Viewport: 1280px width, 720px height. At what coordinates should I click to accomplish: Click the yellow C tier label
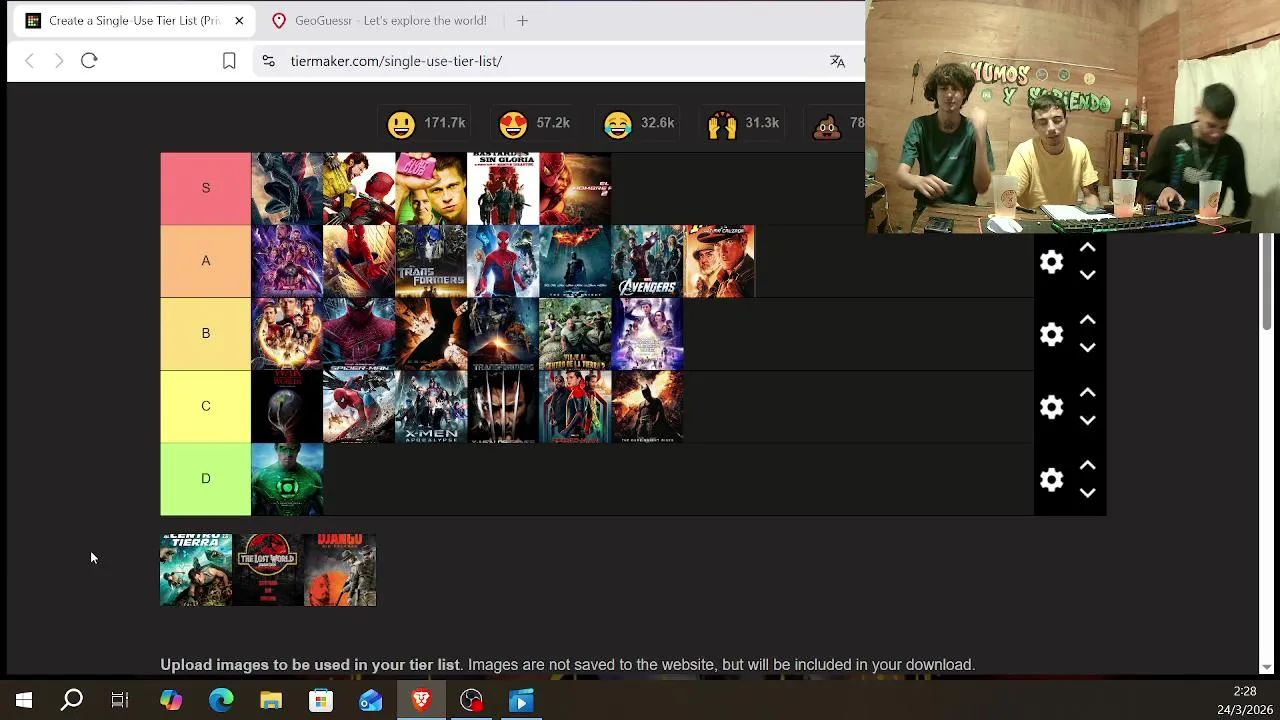point(205,407)
